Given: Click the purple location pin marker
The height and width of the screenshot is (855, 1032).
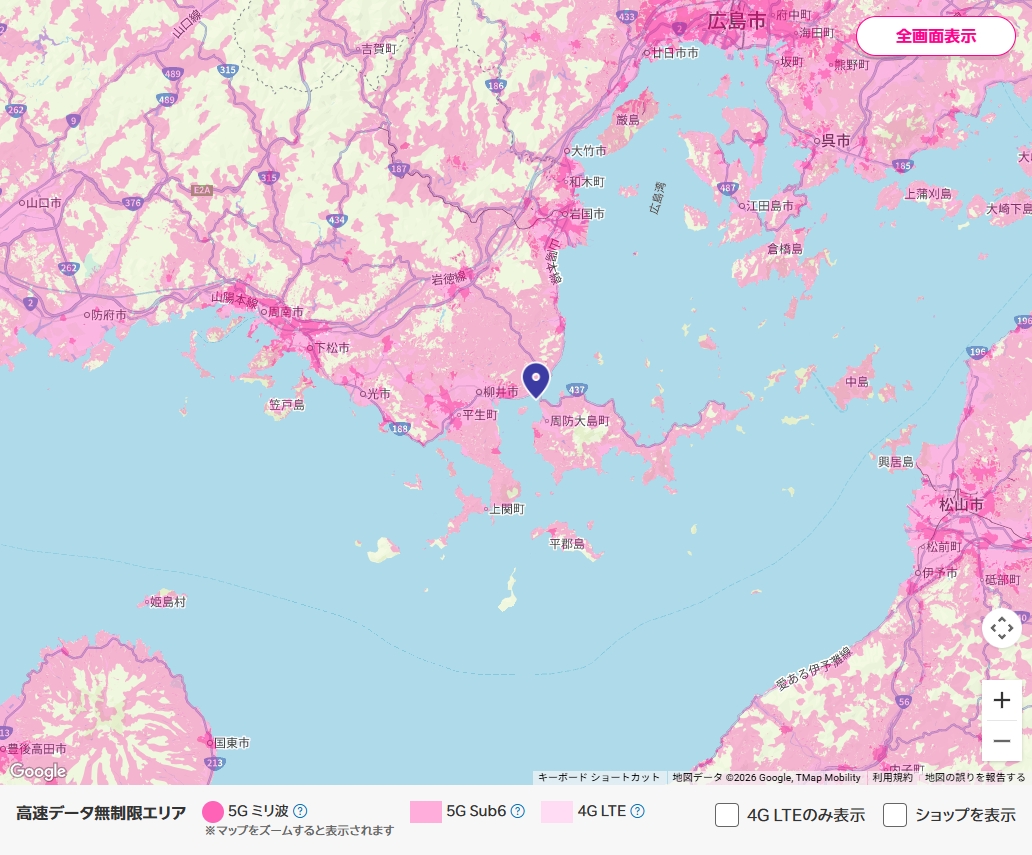Looking at the screenshot, I should pyautogui.click(x=536, y=379).
